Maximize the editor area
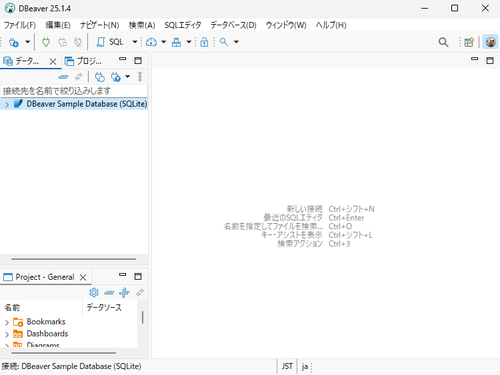Image resolution: width=500 pixels, height=375 pixels. click(490, 61)
